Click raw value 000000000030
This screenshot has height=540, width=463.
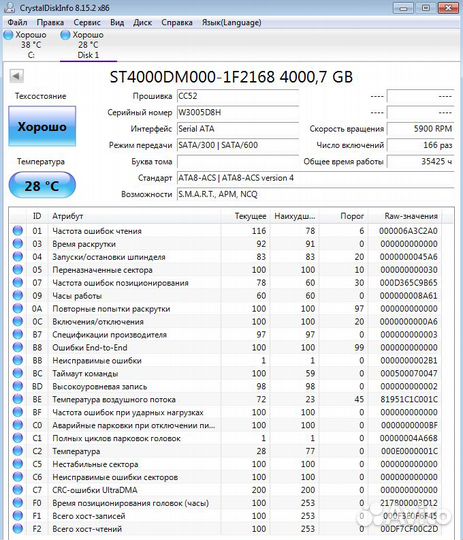[409, 270]
